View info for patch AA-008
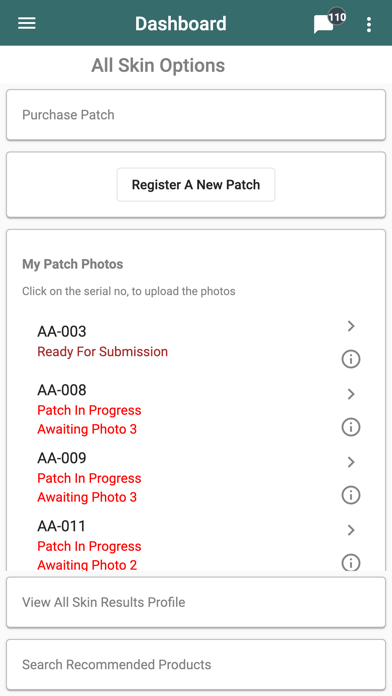392x696 pixels. point(351,427)
